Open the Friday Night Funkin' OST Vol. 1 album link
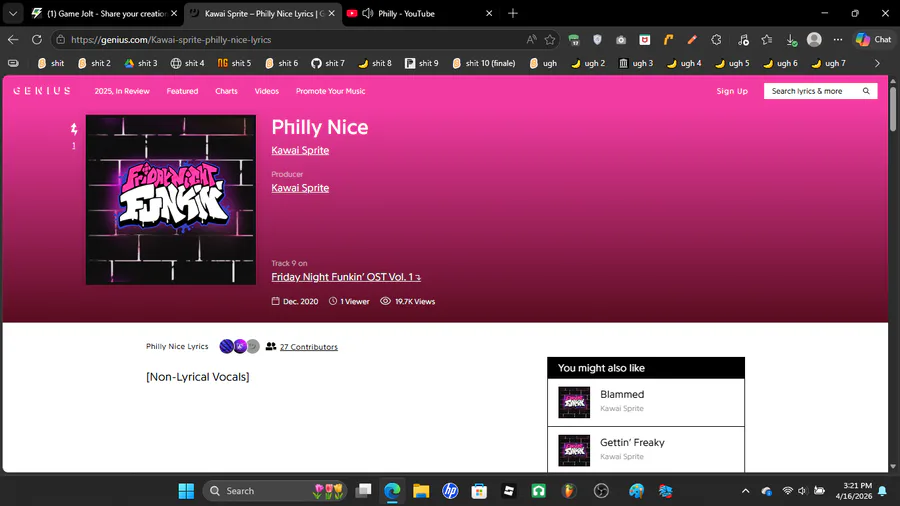900x506 pixels. (346, 277)
